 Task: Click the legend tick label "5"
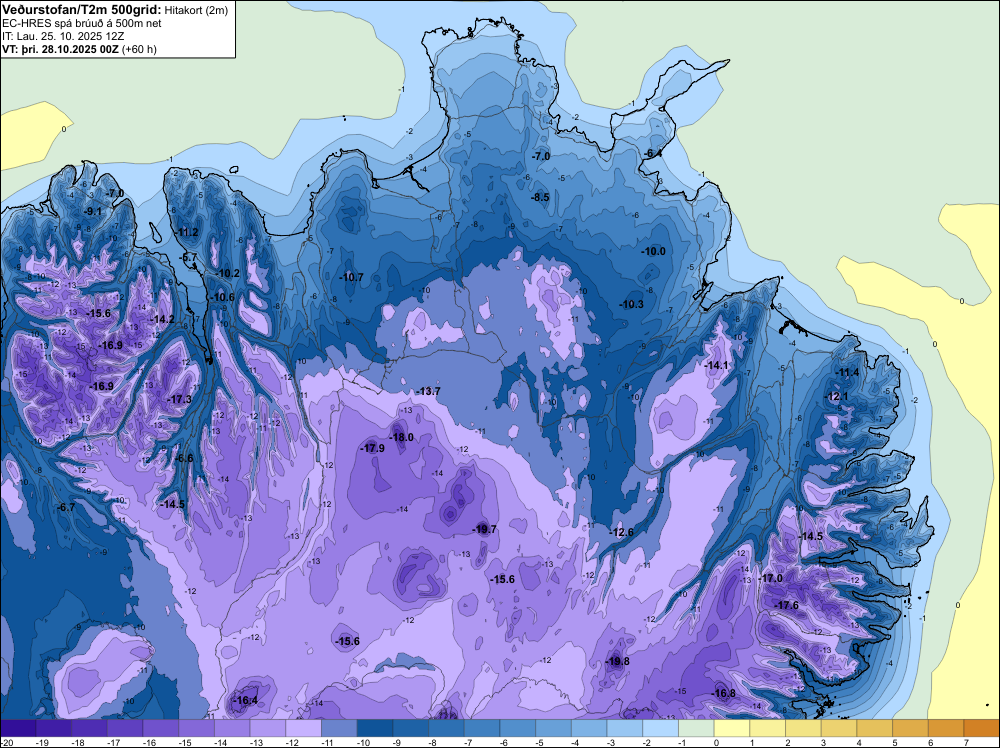pos(895,742)
